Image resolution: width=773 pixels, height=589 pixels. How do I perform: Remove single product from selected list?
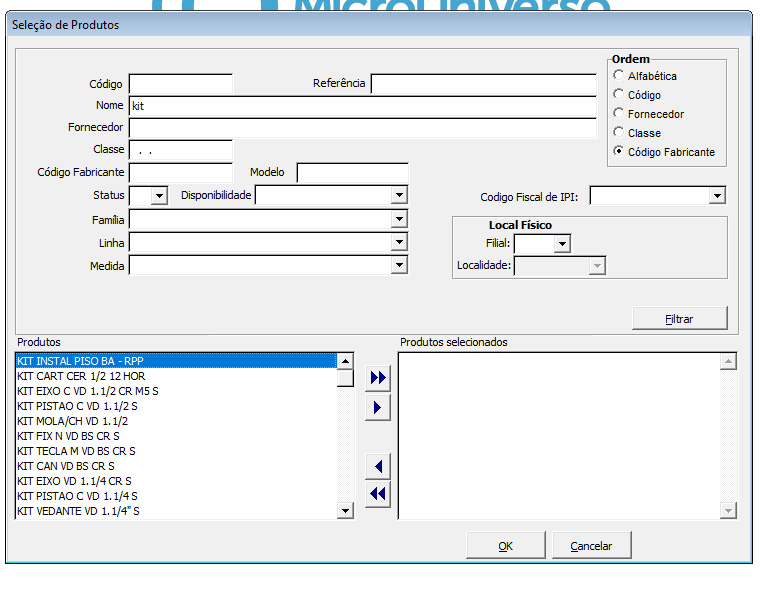(x=378, y=466)
